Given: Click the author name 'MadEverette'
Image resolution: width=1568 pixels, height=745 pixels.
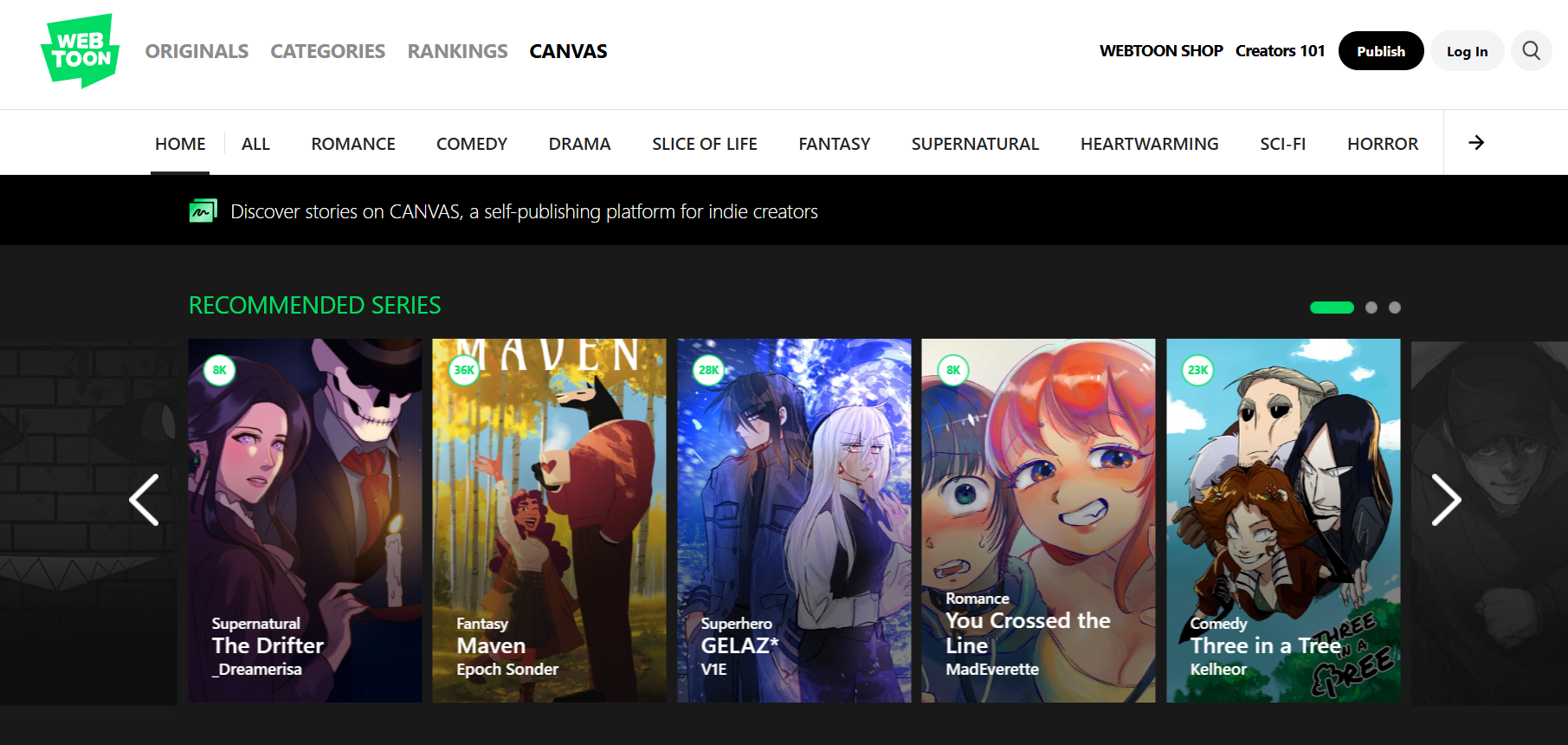Looking at the screenshot, I should 992,670.
